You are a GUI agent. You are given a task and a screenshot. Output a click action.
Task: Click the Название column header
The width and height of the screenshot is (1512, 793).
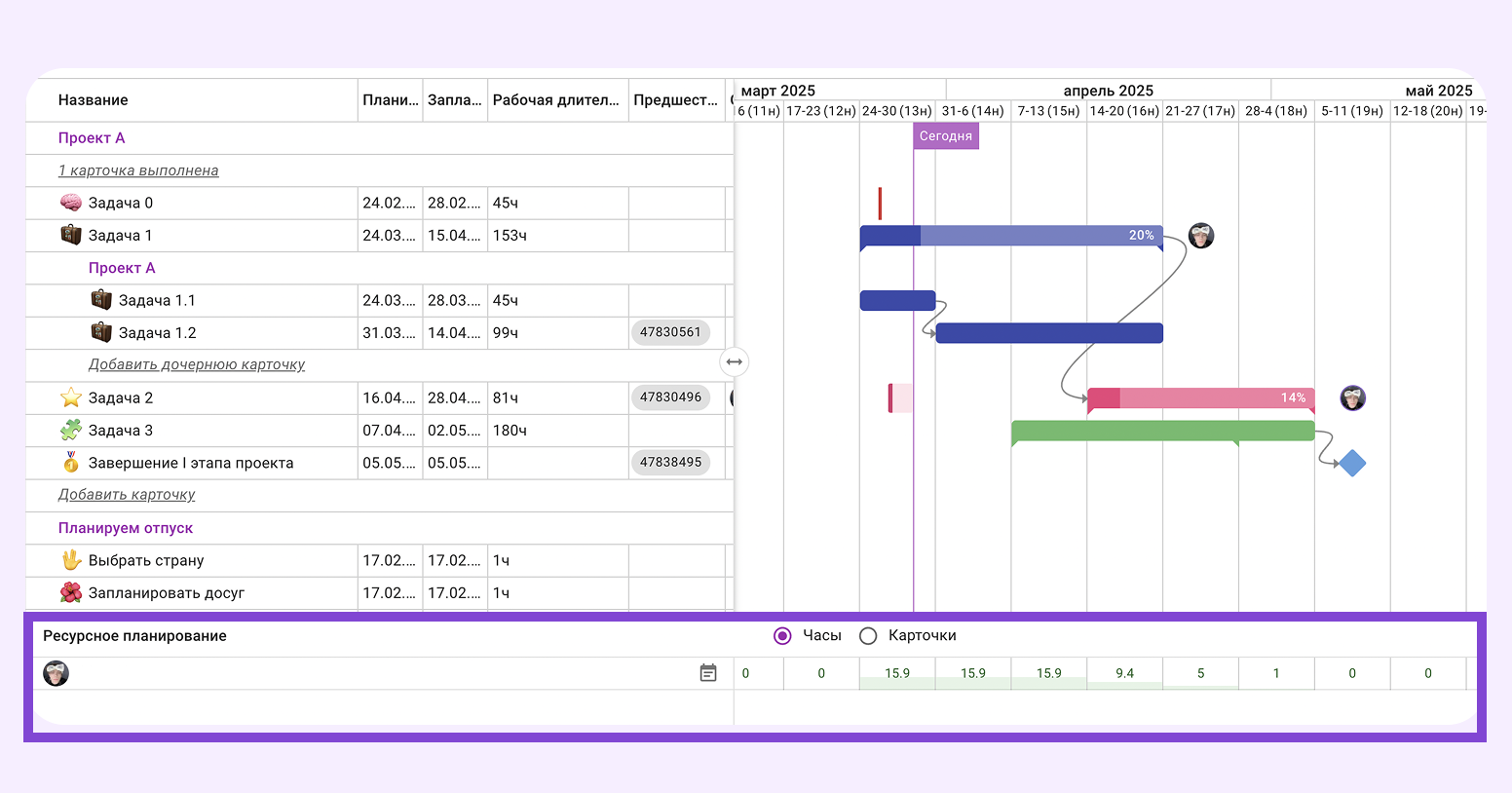coord(94,100)
